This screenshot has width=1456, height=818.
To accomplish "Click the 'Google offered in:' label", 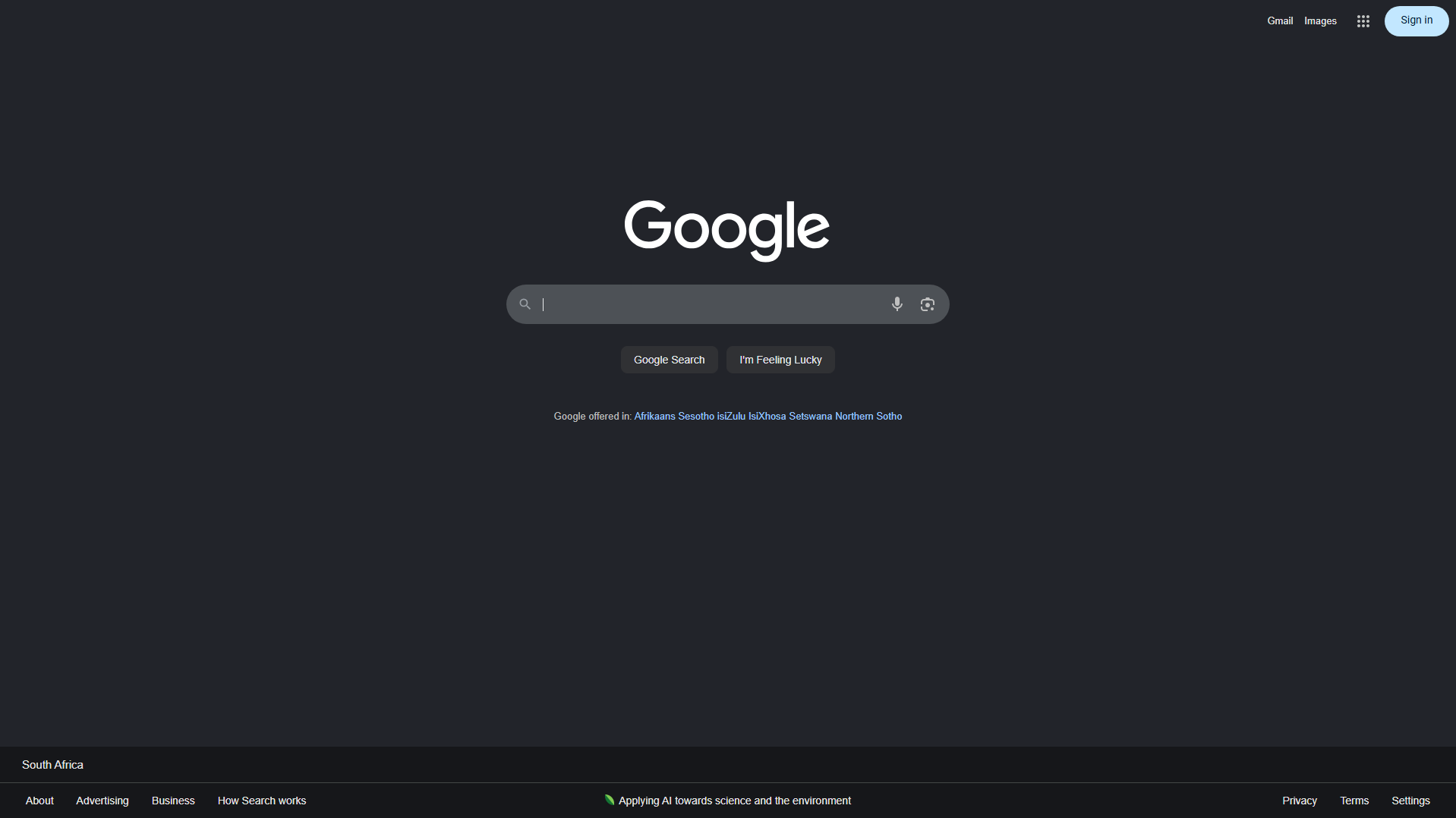I will (592, 416).
